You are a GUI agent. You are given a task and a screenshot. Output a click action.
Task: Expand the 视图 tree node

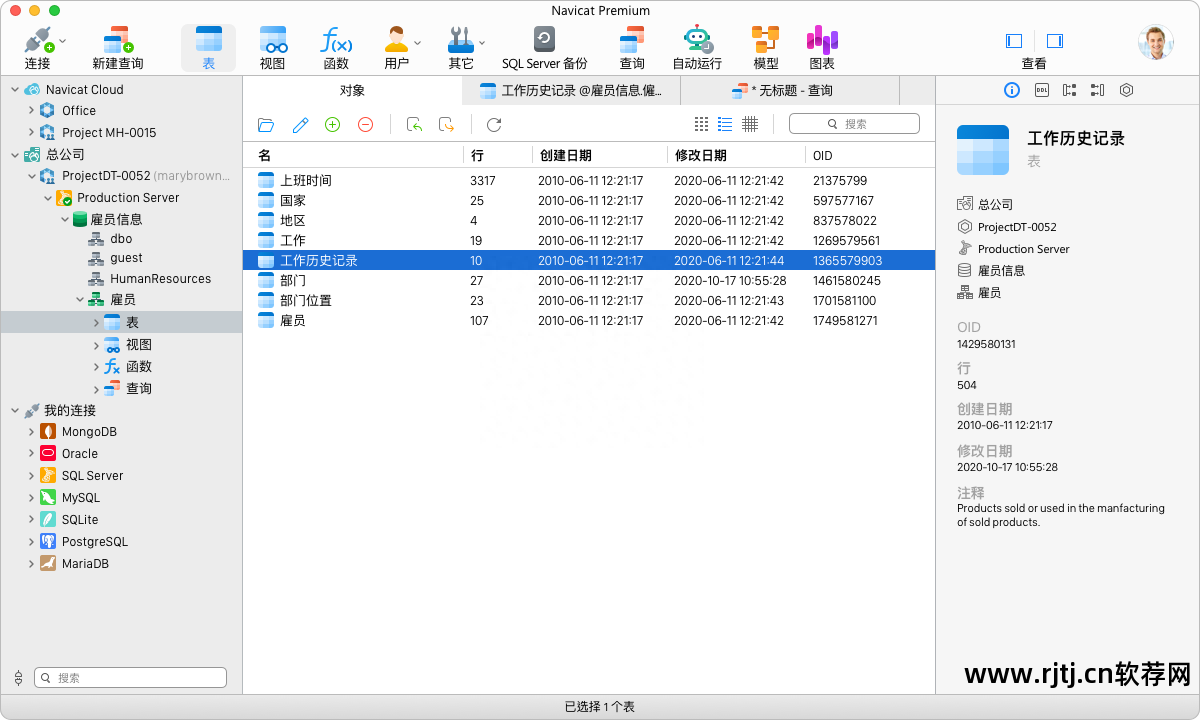pos(96,344)
